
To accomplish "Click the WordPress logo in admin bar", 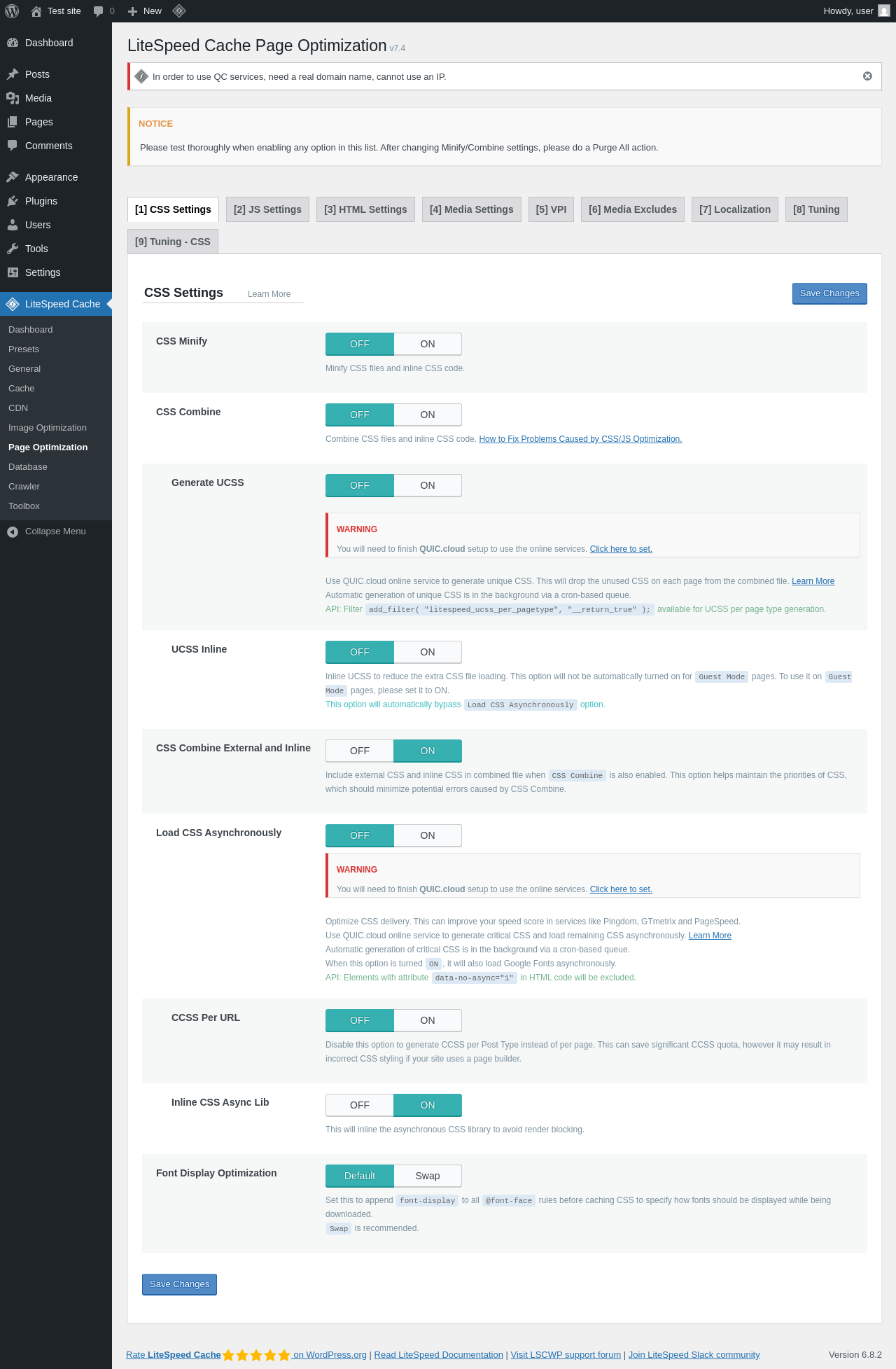I will [x=12, y=11].
